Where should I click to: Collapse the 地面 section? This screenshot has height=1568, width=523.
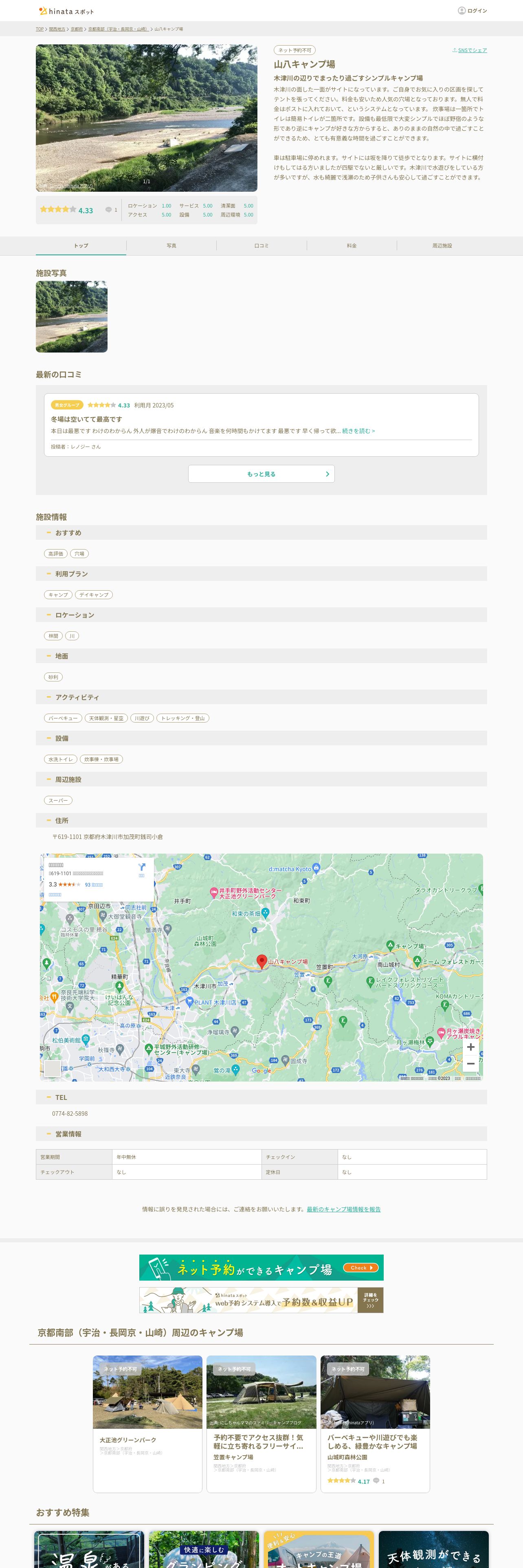[261, 656]
